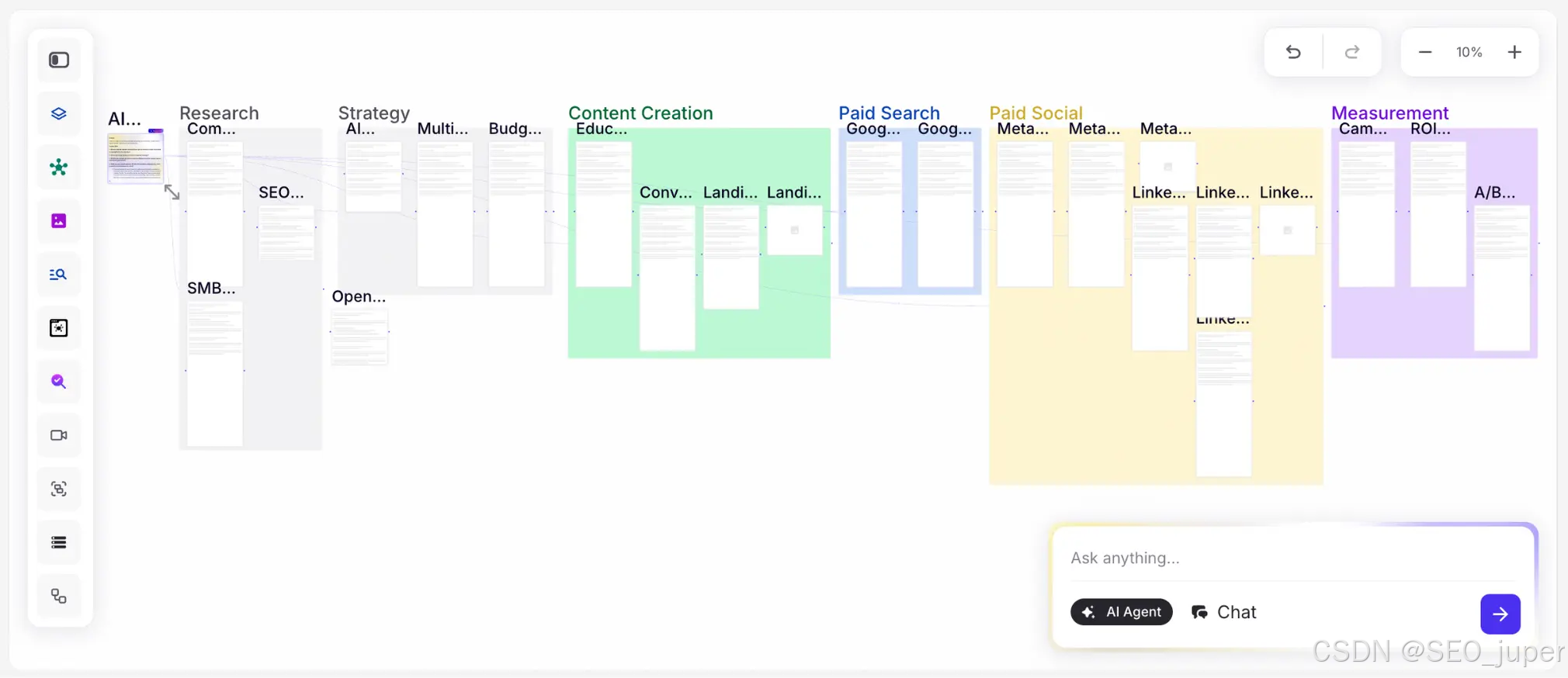Select the Measurement group title
This screenshot has width=1568, height=678.
click(x=1389, y=112)
